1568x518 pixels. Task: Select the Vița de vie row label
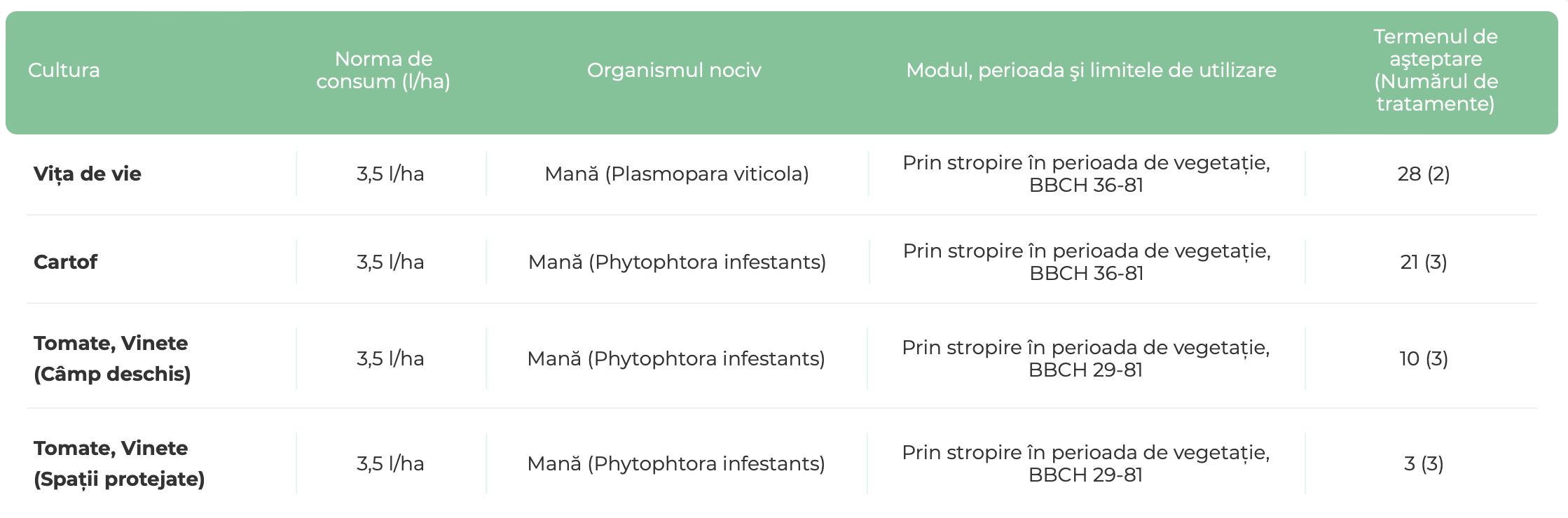pyautogui.click(x=88, y=174)
